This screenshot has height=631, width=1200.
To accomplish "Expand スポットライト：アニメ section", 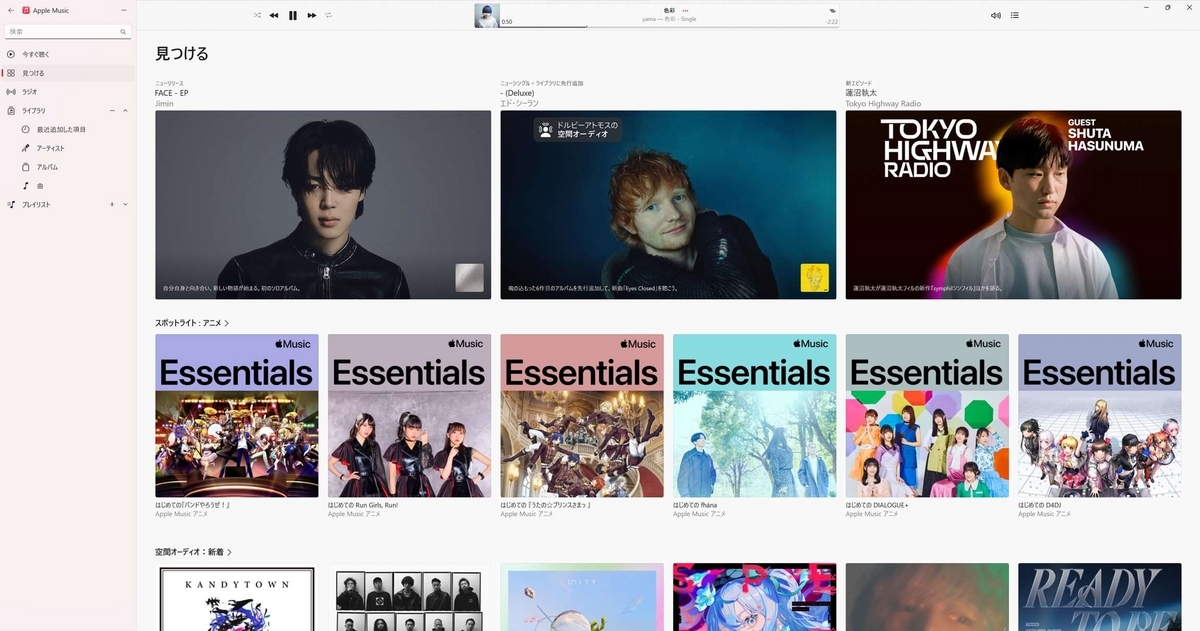I will point(192,323).
